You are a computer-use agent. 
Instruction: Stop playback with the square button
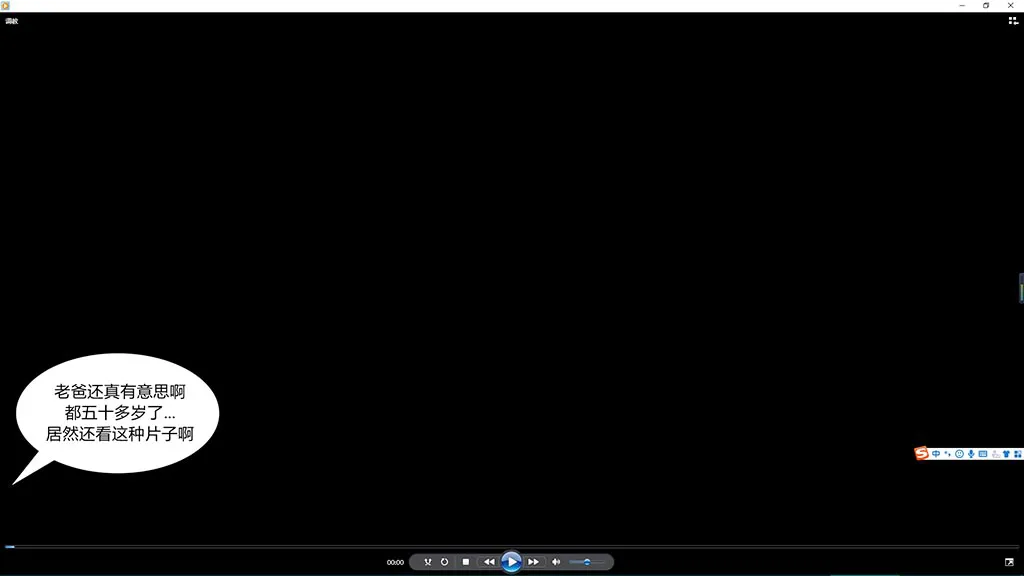pyautogui.click(x=465, y=562)
